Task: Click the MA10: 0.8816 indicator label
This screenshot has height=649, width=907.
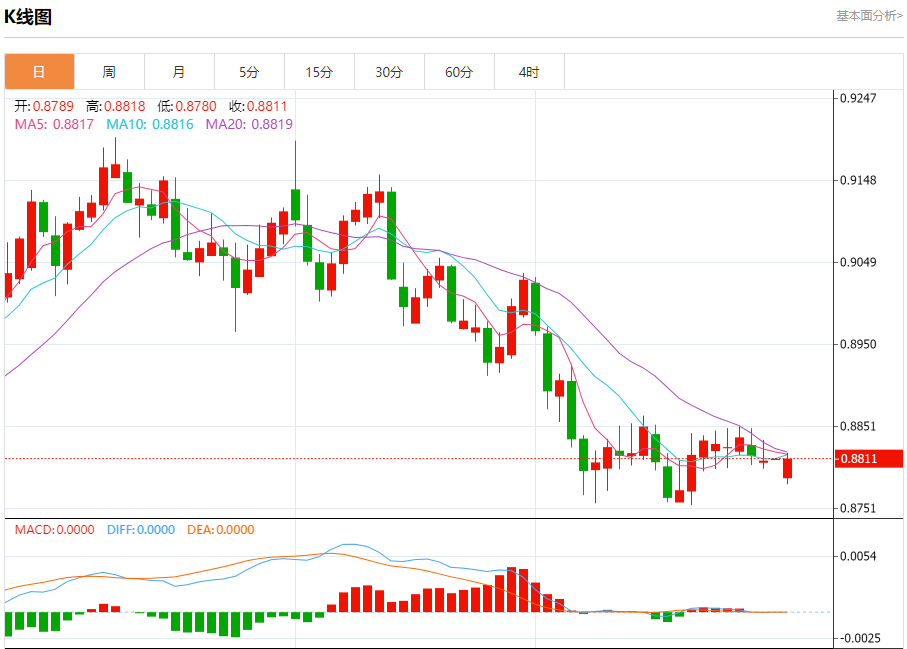Action: [150, 124]
